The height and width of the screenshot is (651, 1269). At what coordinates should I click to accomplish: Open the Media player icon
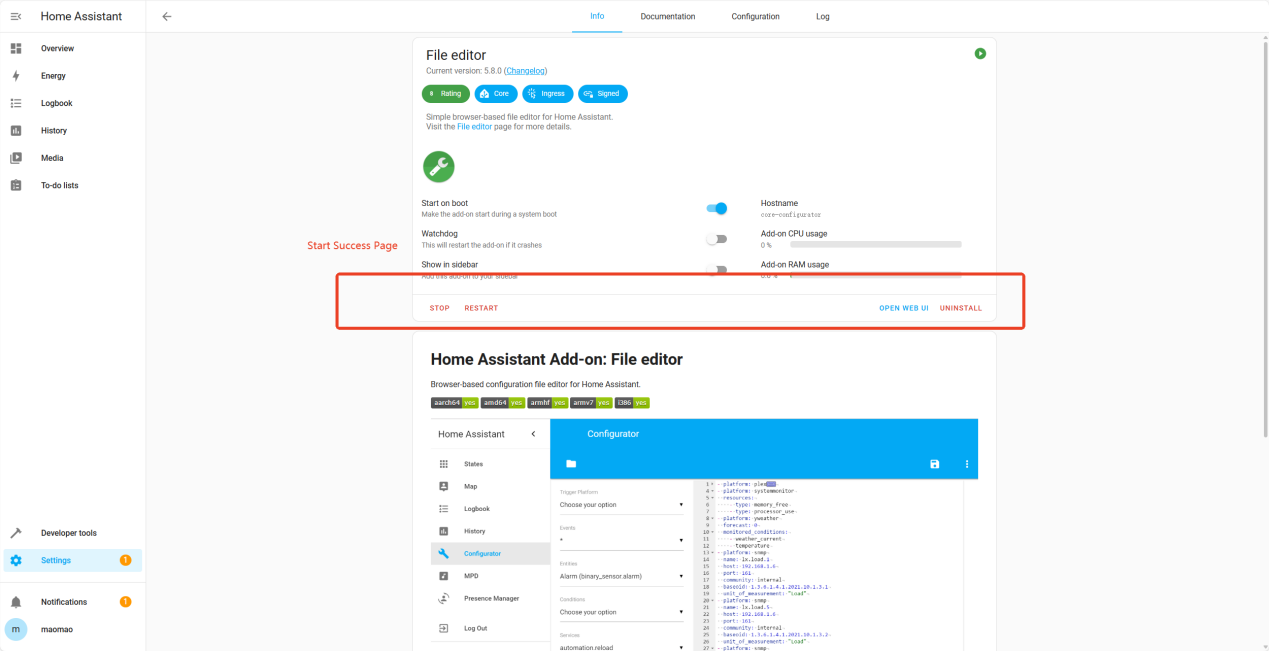coord(16,158)
